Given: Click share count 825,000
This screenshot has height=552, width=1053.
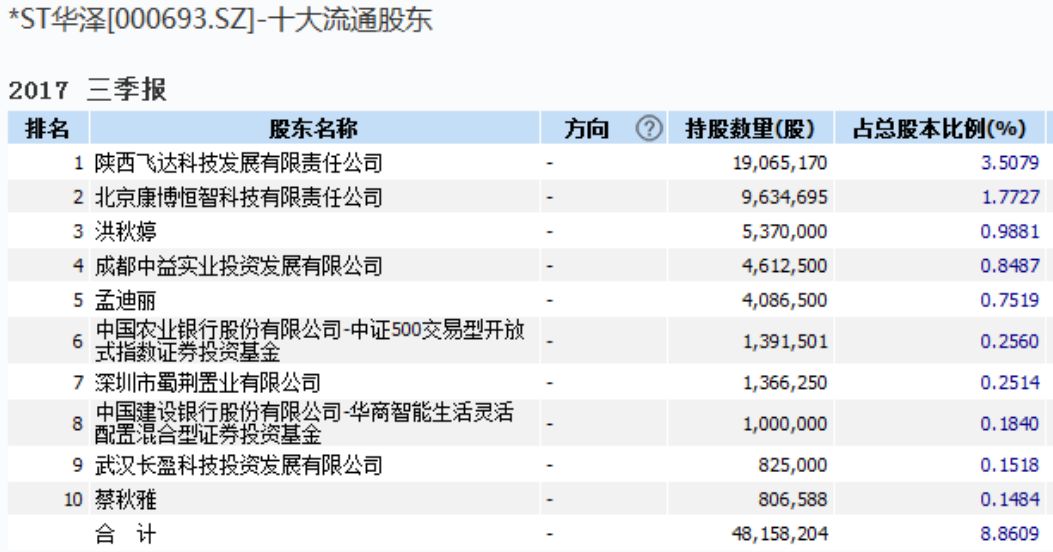Looking at the screenshot, I should pyautogui.click(x=792, y=465).
